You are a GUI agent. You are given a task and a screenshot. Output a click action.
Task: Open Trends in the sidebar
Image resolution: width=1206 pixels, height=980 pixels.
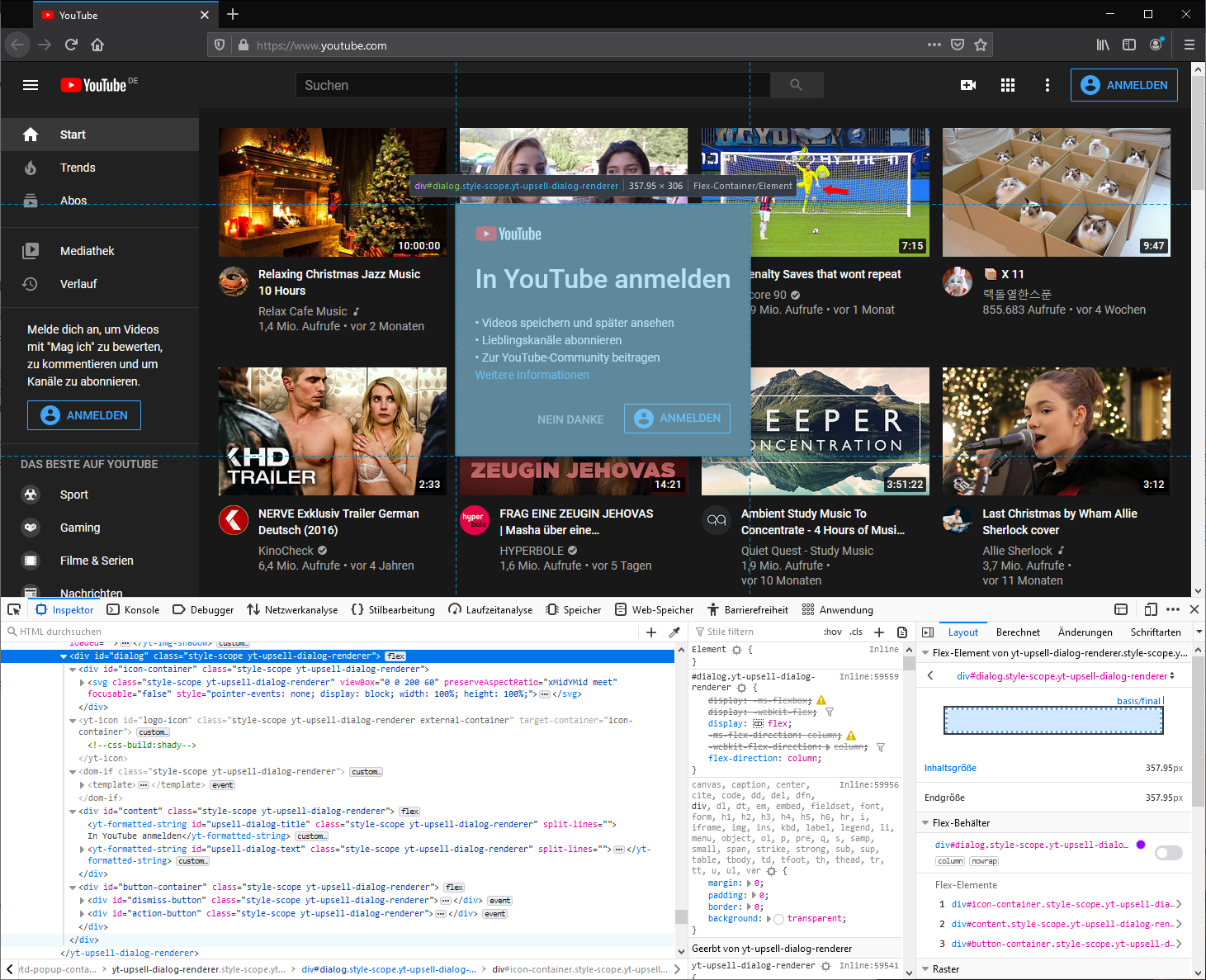click(x=99, y=168)
